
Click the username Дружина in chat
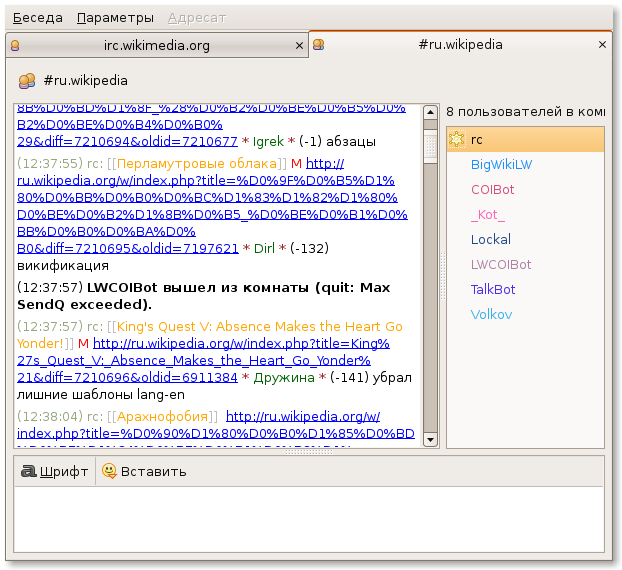(284, 378)
